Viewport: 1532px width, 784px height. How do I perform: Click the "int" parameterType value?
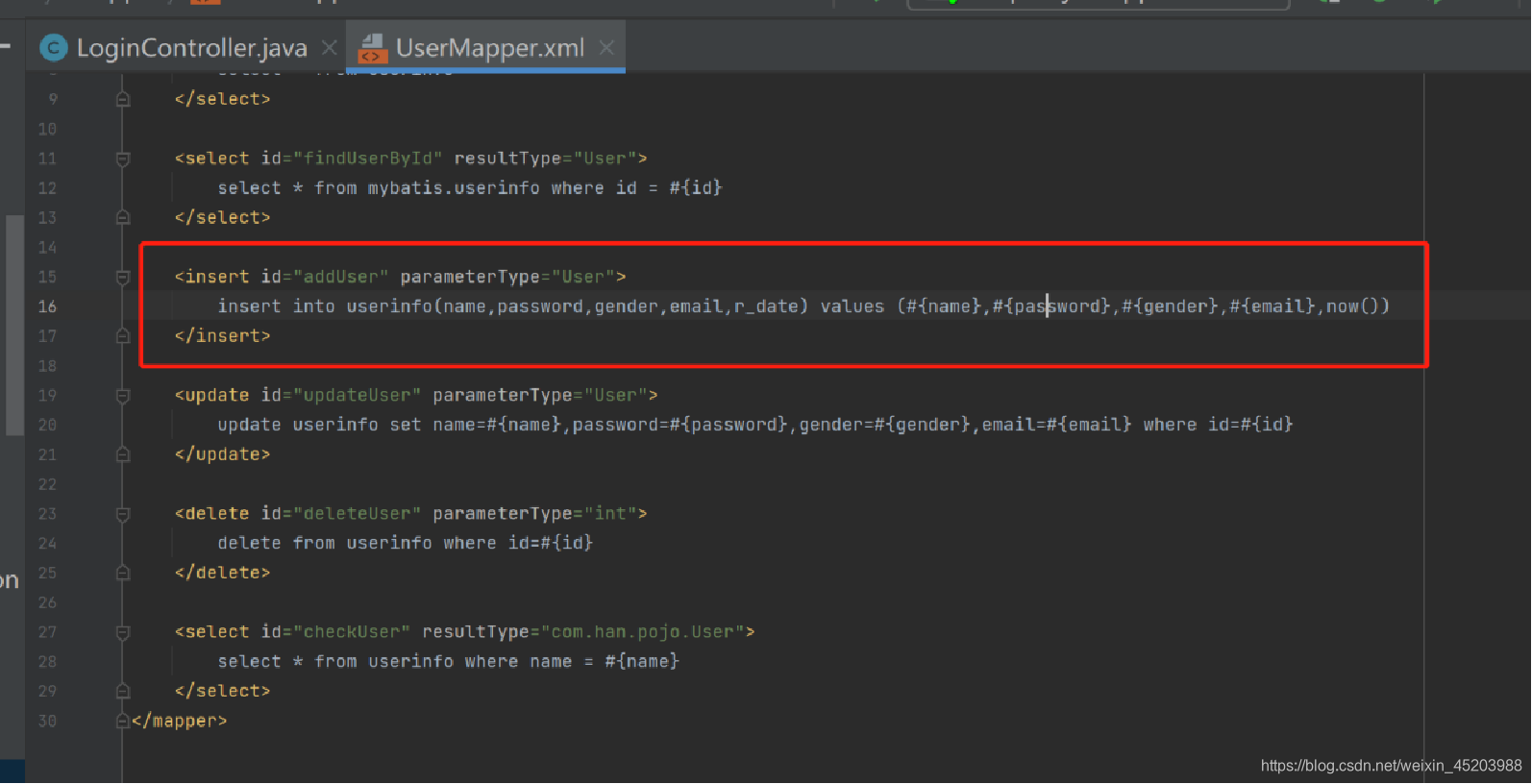click(x=610, y=514)
